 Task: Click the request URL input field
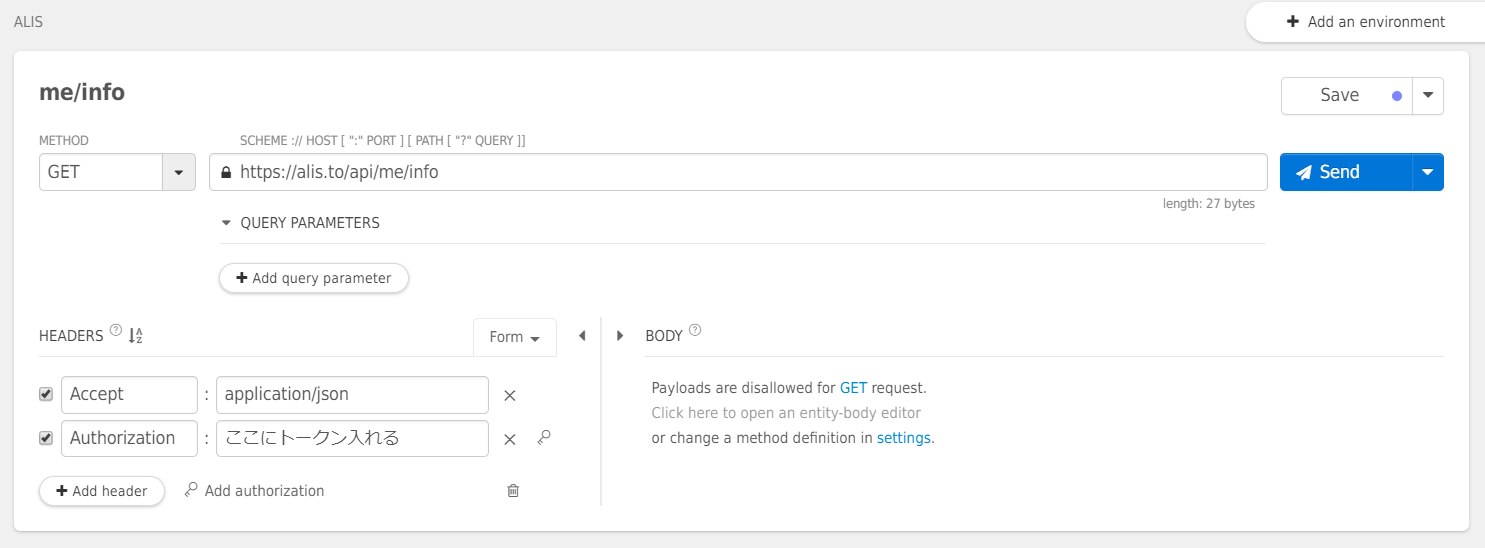pyautogui.click(x=740, y=172)
